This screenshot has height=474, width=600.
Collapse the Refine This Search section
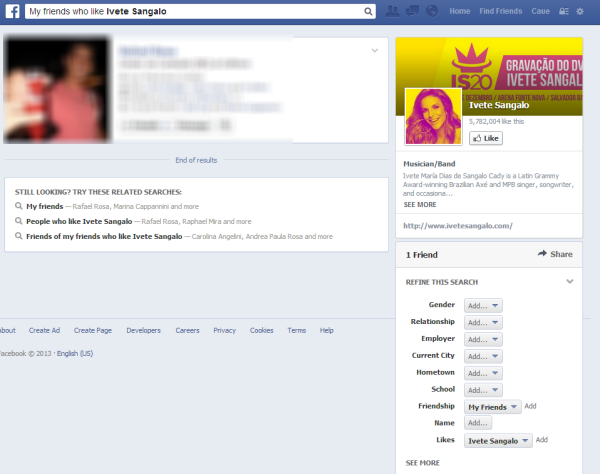pyautogui.click(x=569, y=282)
